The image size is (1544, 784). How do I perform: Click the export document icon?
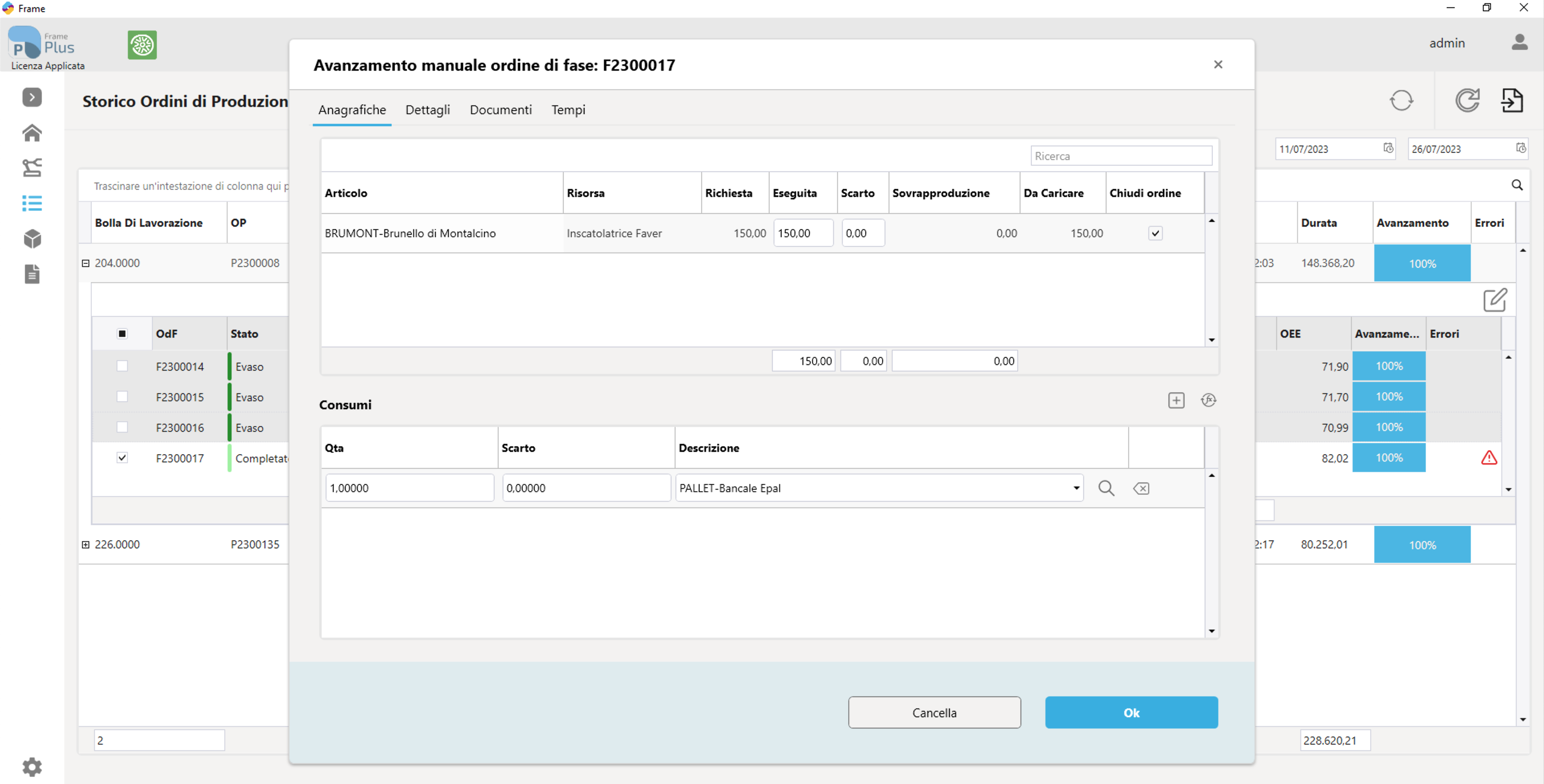click(x=1512, y=100)
